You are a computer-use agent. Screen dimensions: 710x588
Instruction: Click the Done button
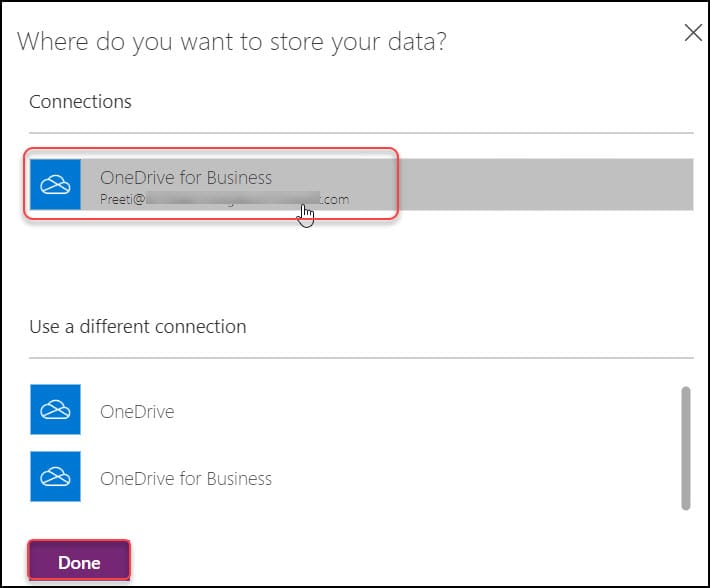[79, 560]
